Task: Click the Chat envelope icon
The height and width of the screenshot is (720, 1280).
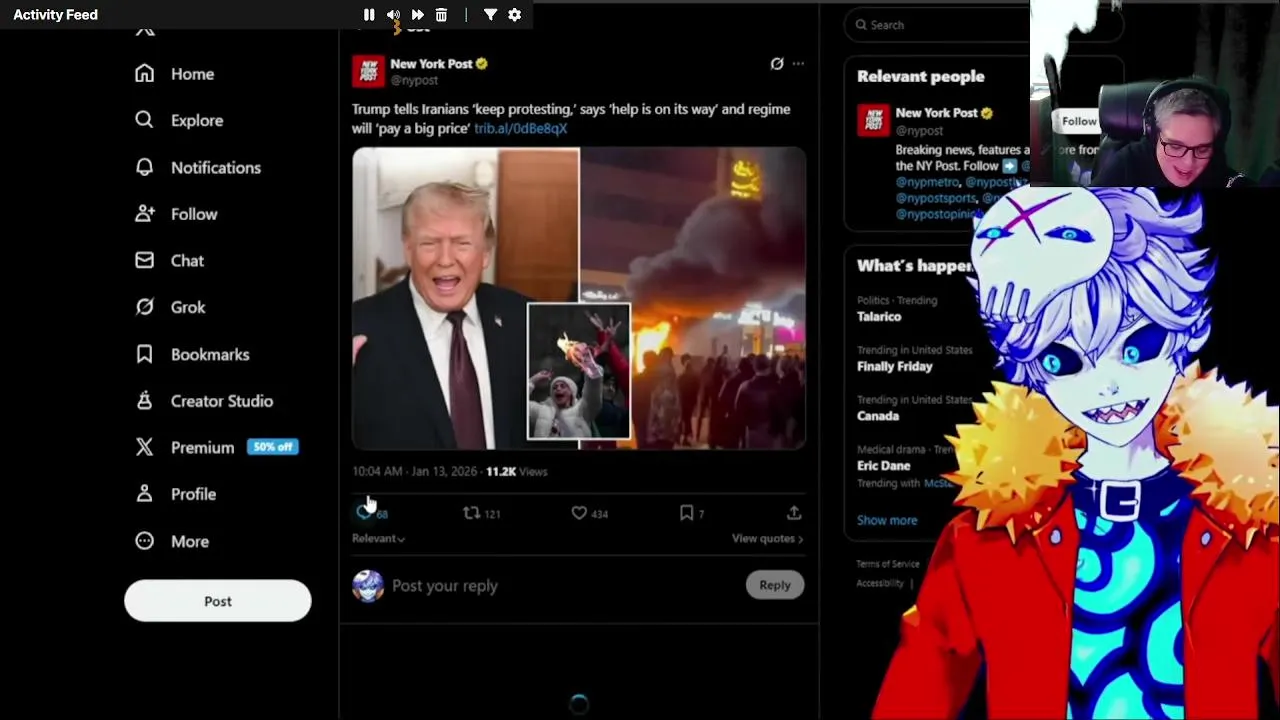Action: (145, 260)
